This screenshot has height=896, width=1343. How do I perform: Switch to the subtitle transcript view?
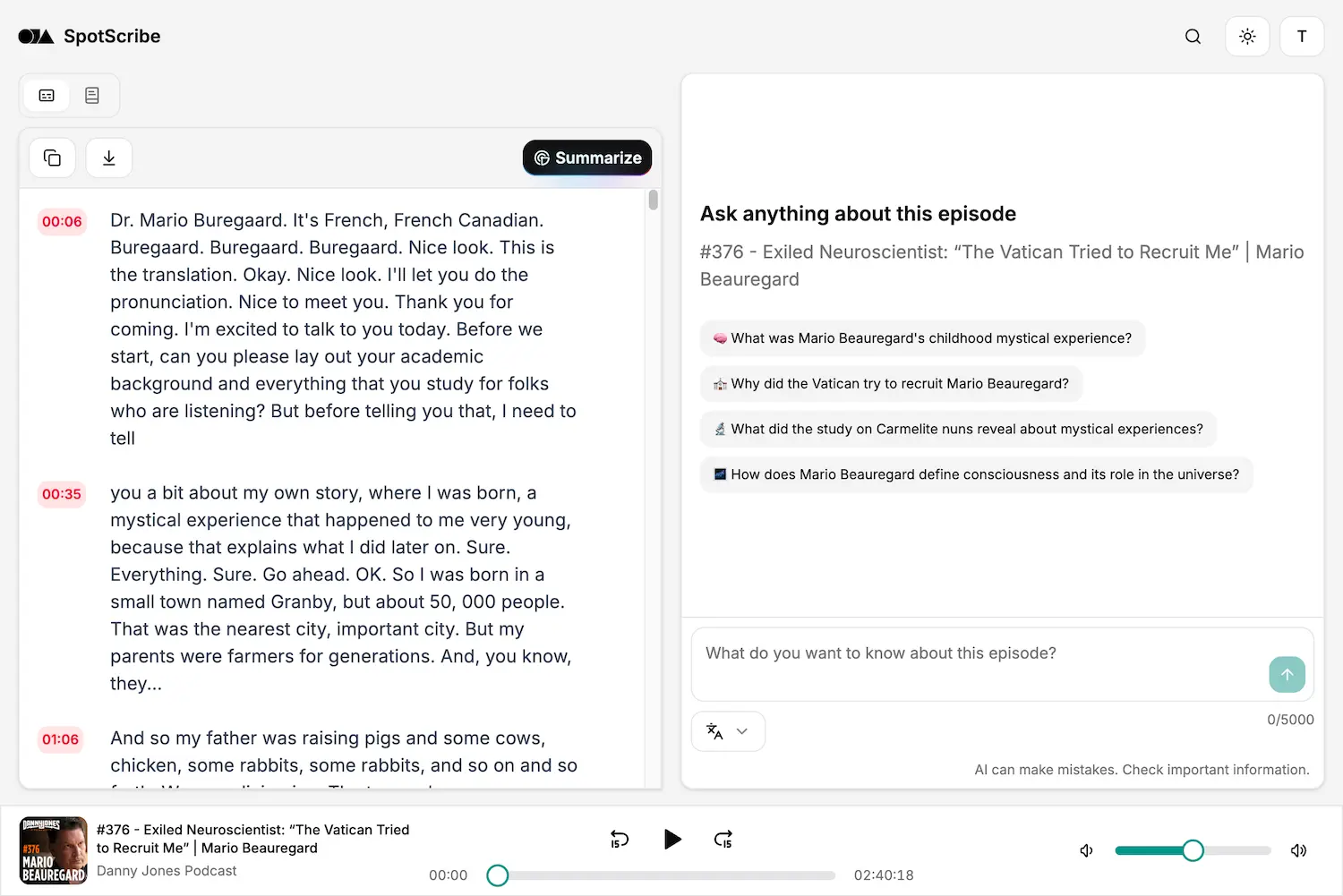pos(46,95)
